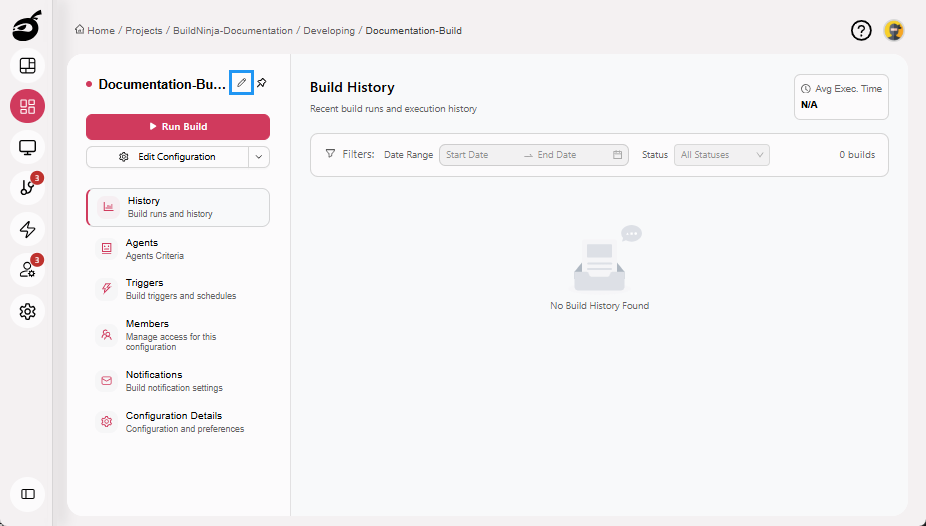Go to Home breadcrumb link
The height and width of the screenshot is (526, 926).
[x=101, y=31]
